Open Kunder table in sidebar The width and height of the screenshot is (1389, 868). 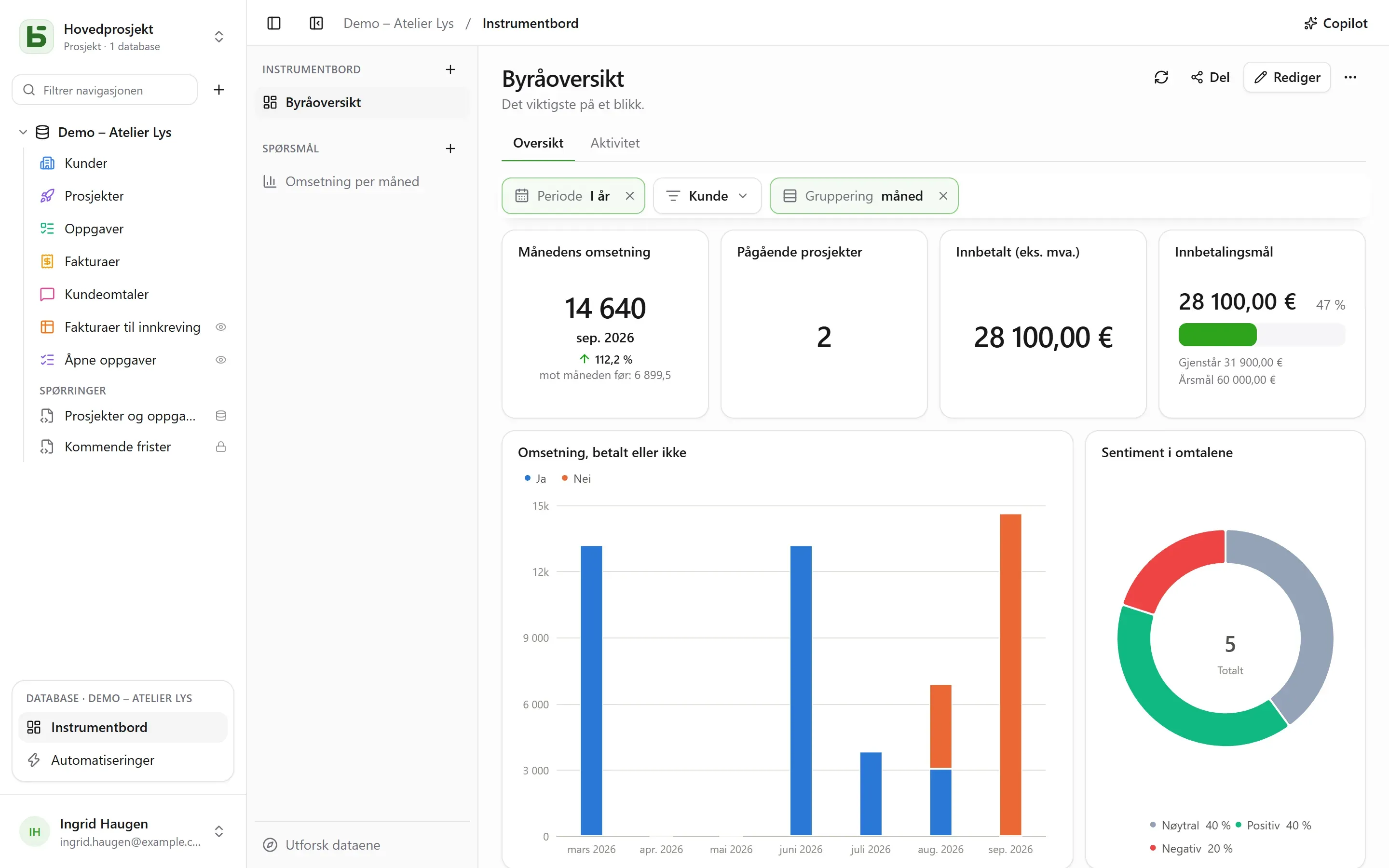coord(133,163)
